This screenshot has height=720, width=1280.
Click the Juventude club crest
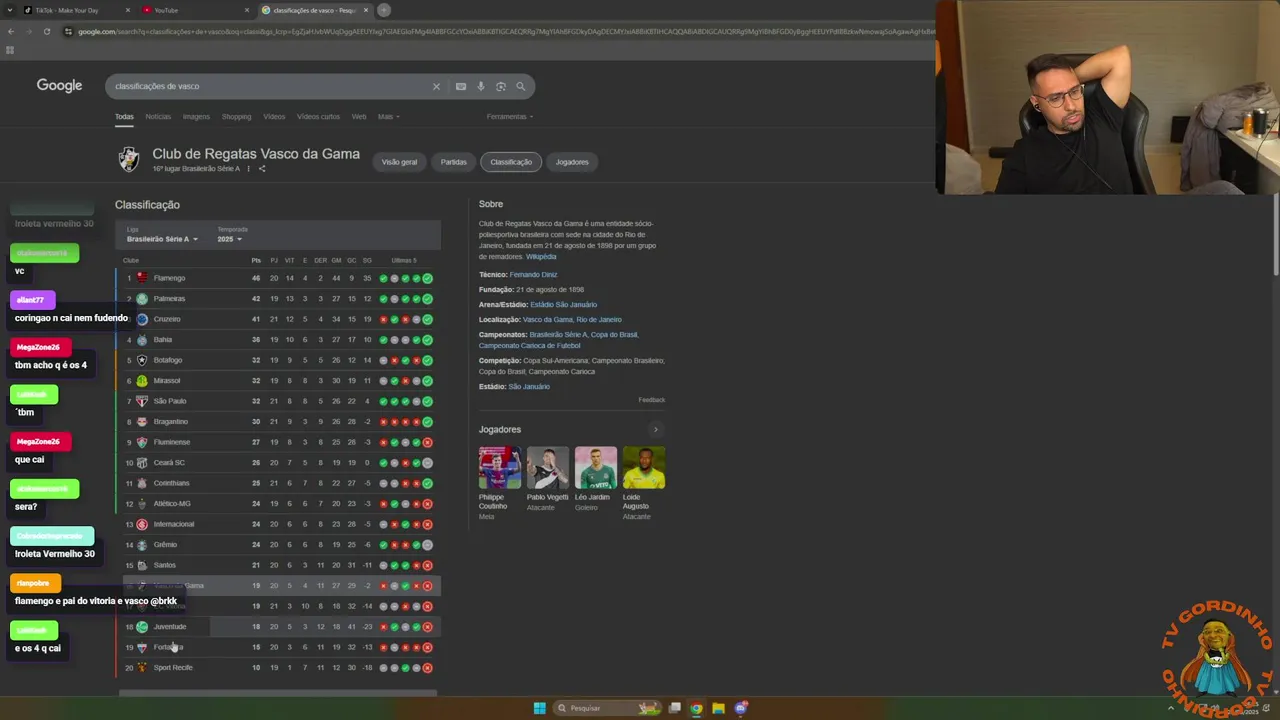(x=142, y=626)
